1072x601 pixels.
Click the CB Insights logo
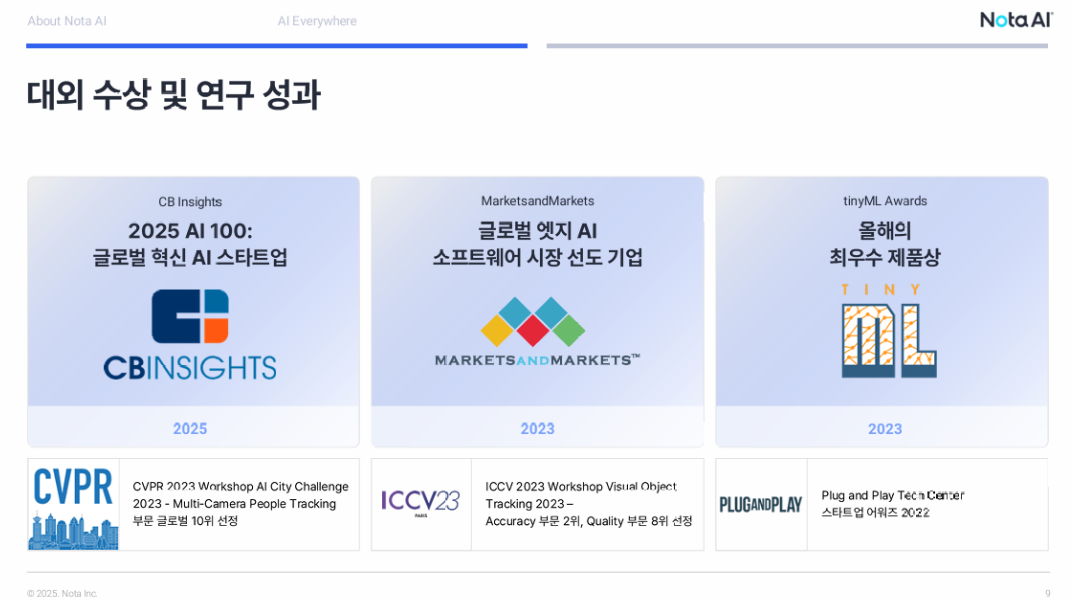pyautogui.click(x=190, y=335)
